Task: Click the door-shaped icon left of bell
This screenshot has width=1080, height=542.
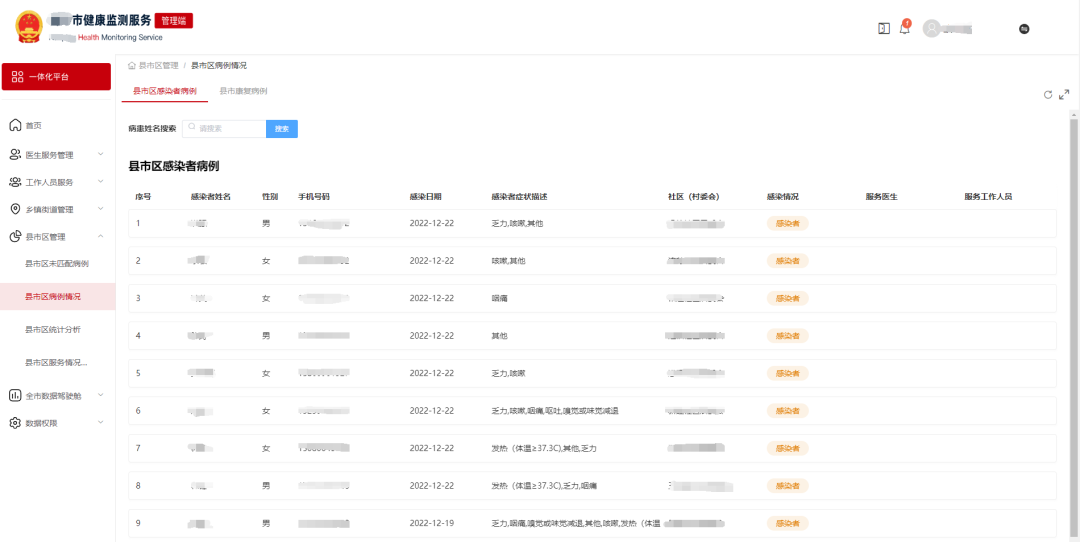Action: click(x=884, y=28)
